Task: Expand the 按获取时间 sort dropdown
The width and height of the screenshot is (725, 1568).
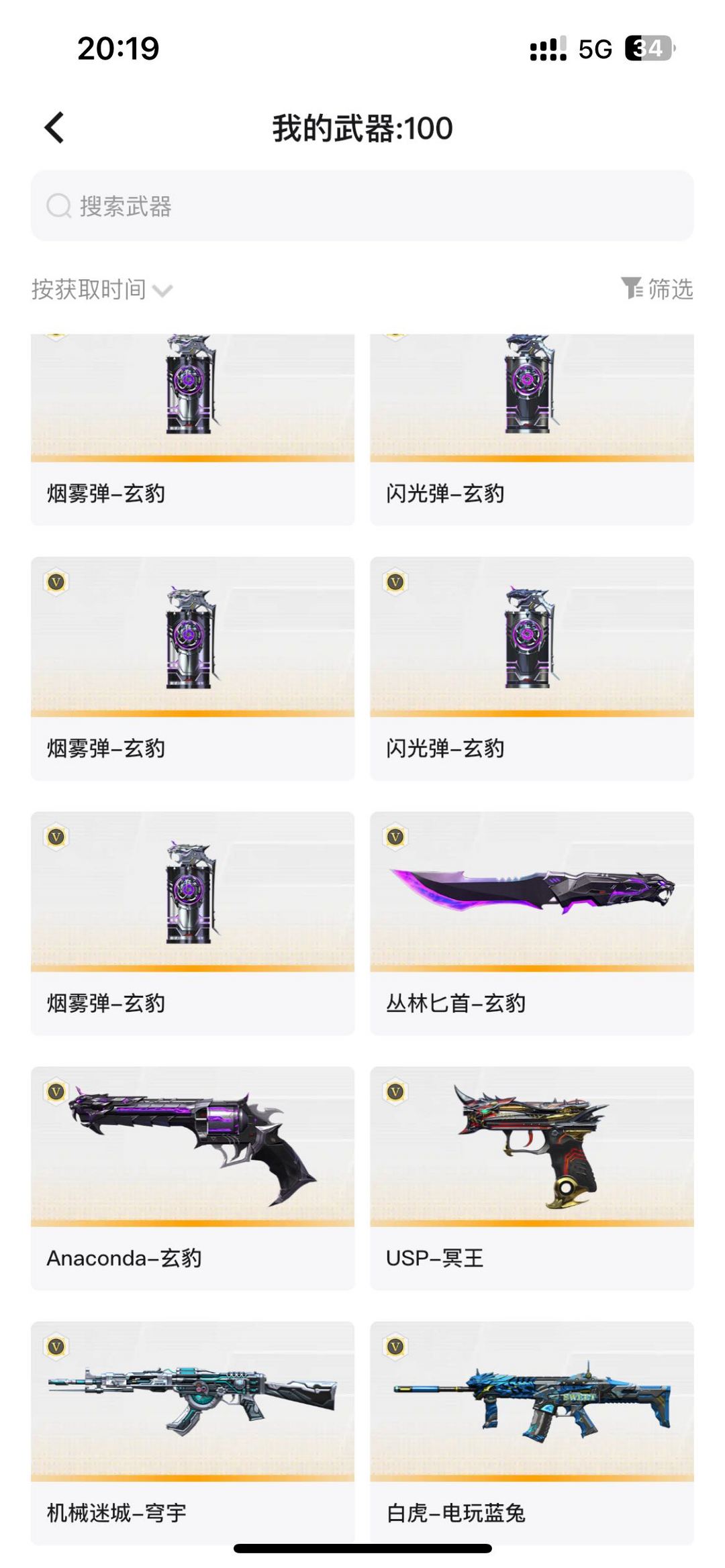Action: coord(102,289)
